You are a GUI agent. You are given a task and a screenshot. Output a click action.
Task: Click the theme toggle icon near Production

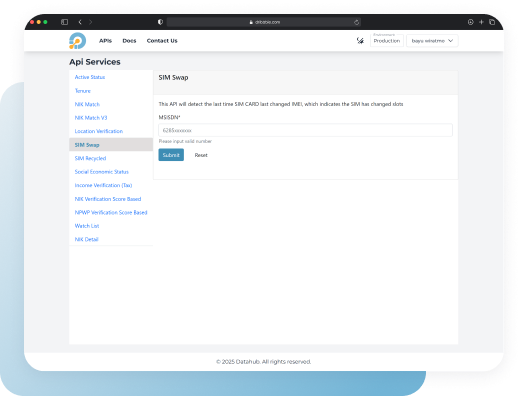(x=360, y=41)
